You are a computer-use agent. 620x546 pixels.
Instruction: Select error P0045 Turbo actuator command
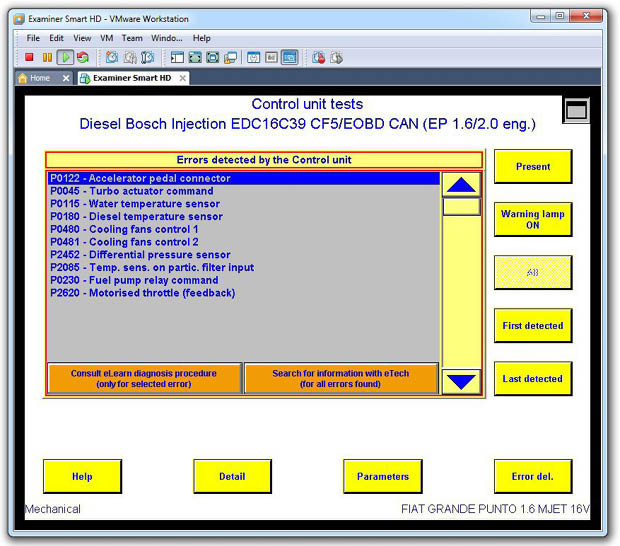pos(131,191)
